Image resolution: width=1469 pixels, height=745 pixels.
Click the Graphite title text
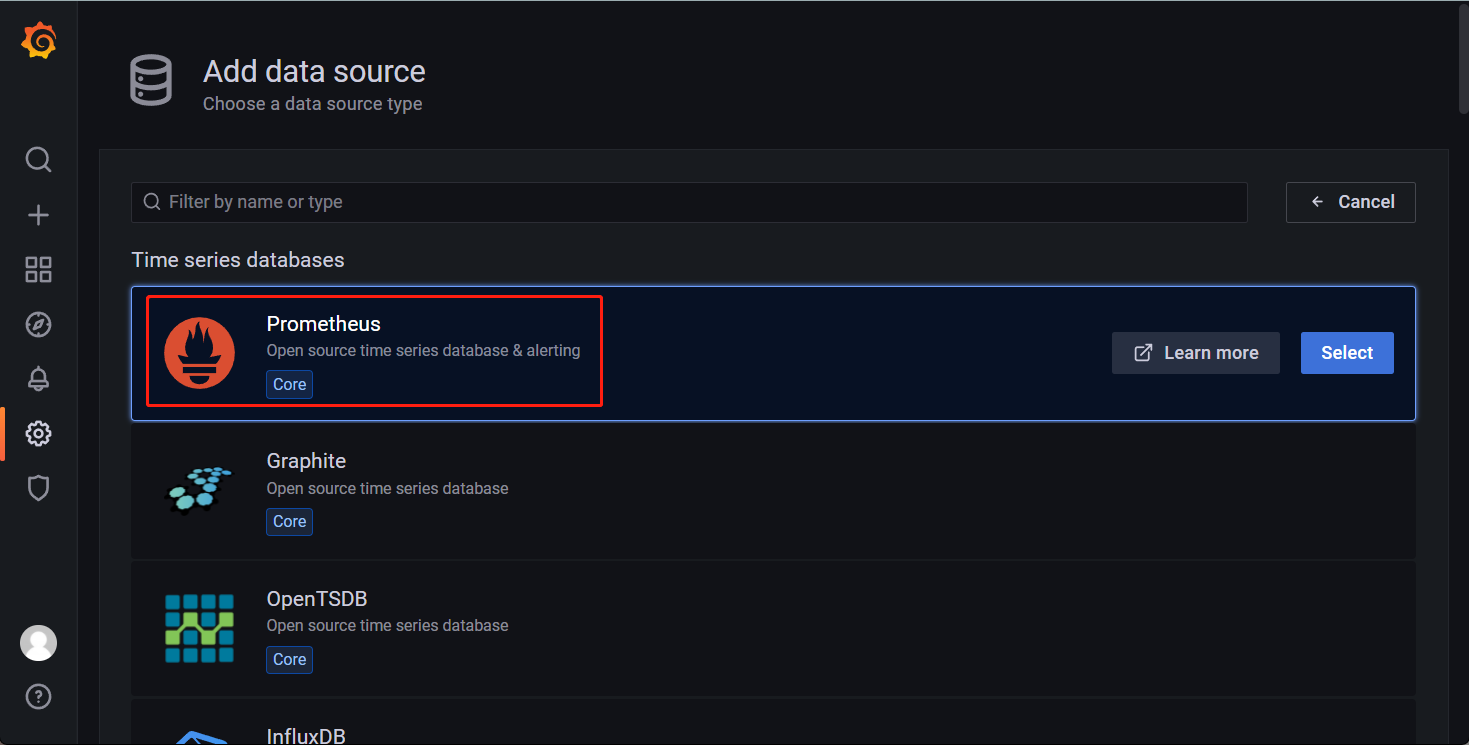(306, 461)
